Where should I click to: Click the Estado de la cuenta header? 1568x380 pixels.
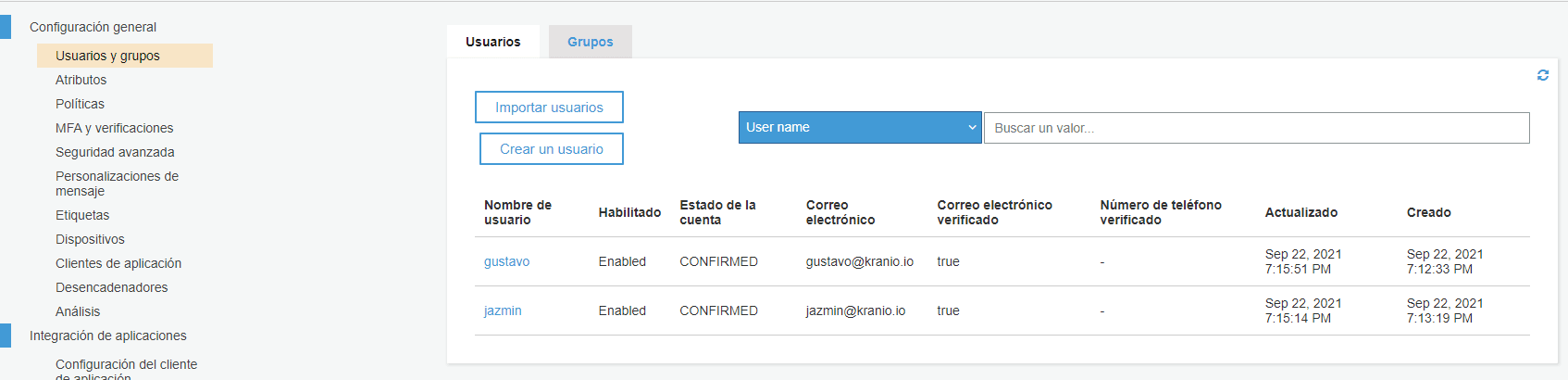click(x=717, y=212)
